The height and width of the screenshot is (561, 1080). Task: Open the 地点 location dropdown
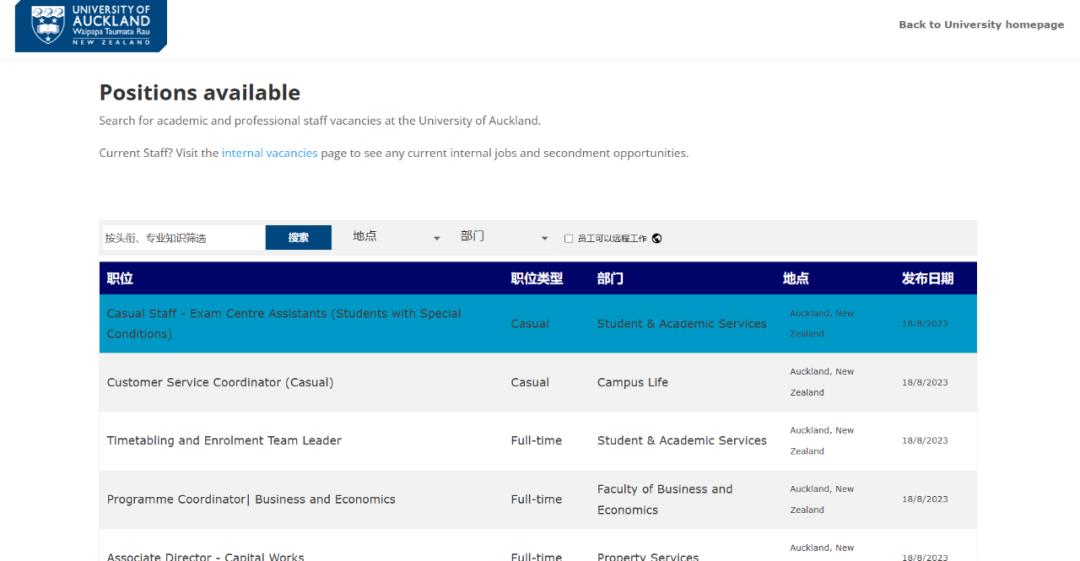(396, 237)
